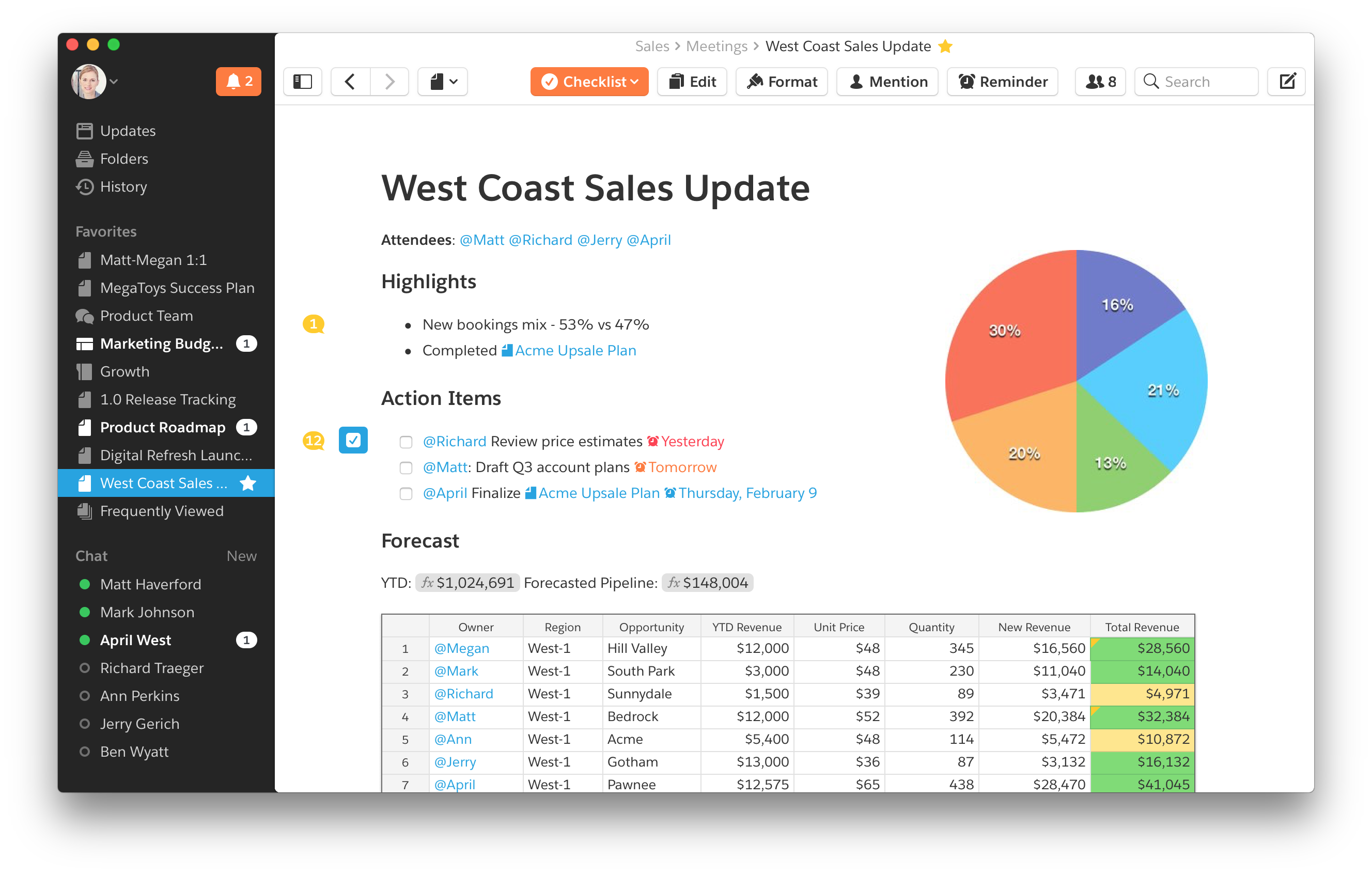Open the Edit tool panel

pyautogui.click(x=693, y=81)
